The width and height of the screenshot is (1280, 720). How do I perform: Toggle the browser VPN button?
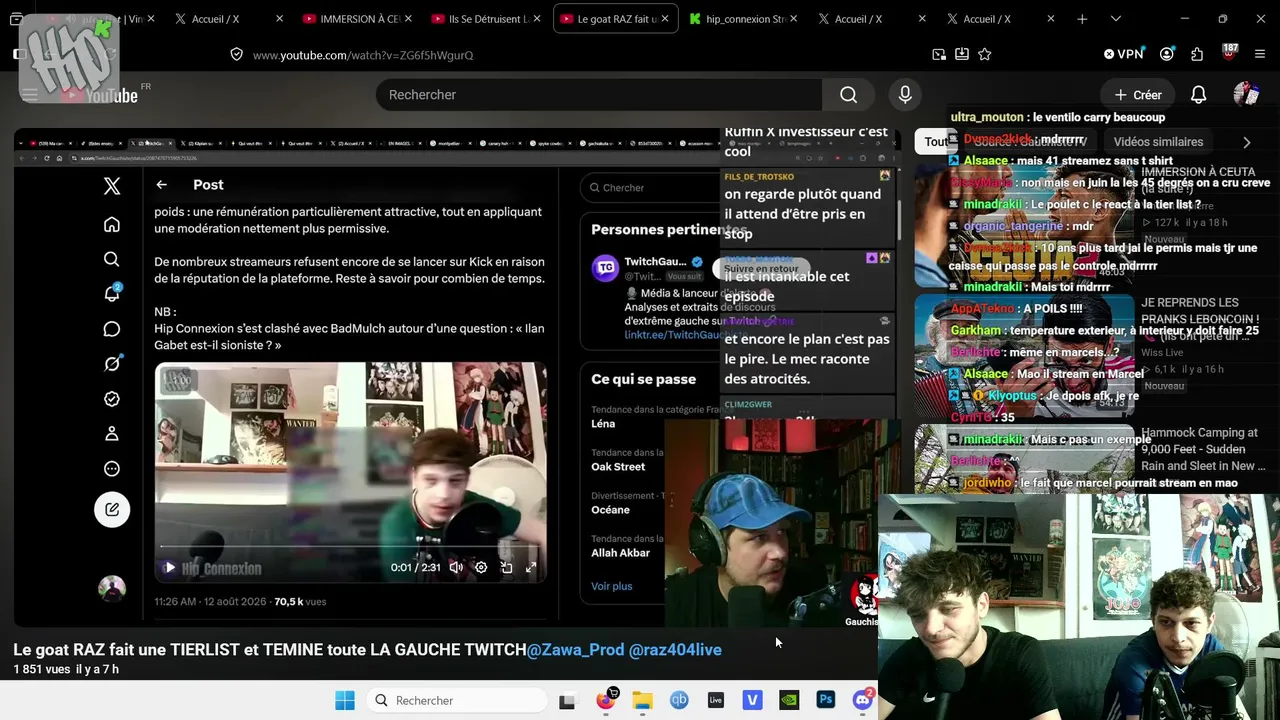[1123, 54]
